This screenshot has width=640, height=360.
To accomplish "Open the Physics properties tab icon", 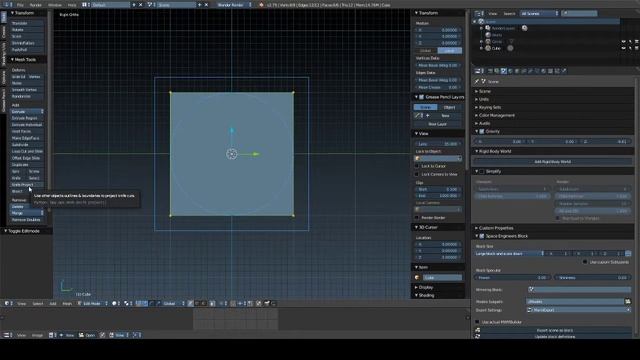I will pyautogui.click(x=564, y=71).
